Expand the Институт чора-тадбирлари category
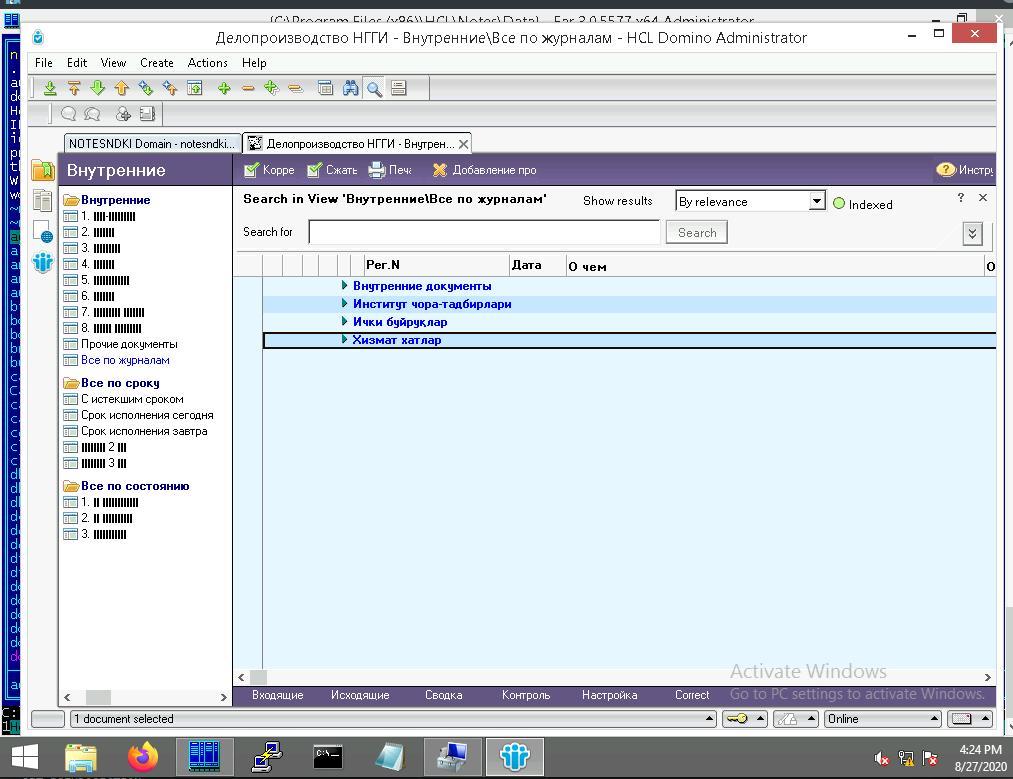The image size is (1013, 779). (x=344, y=304)
